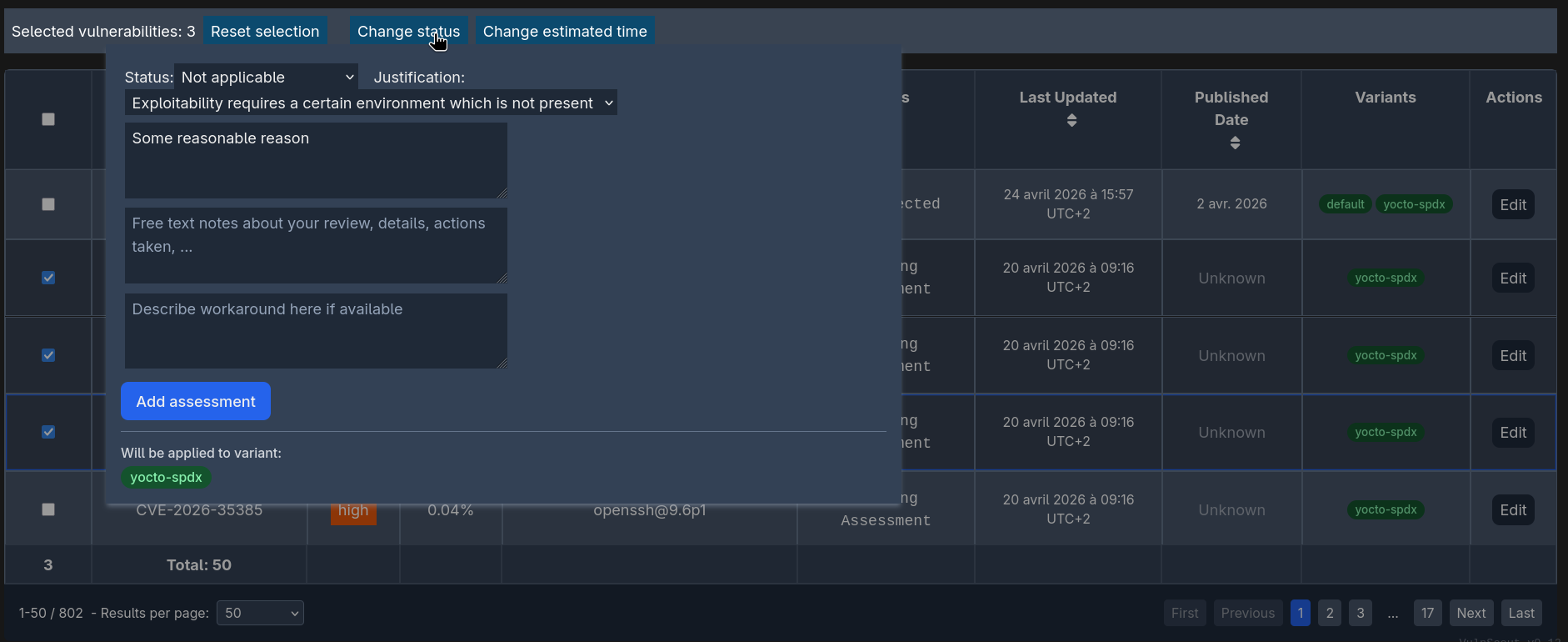
Task: Open Change status panel
Action: click(408, 31)
